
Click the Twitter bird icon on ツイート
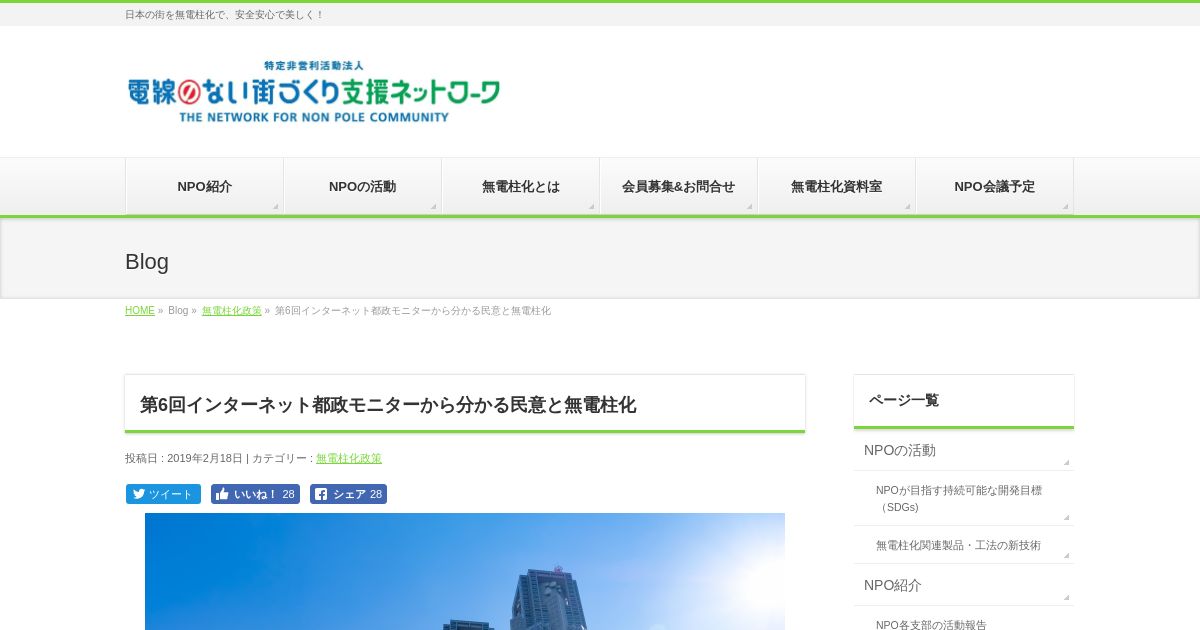[138, 494]
